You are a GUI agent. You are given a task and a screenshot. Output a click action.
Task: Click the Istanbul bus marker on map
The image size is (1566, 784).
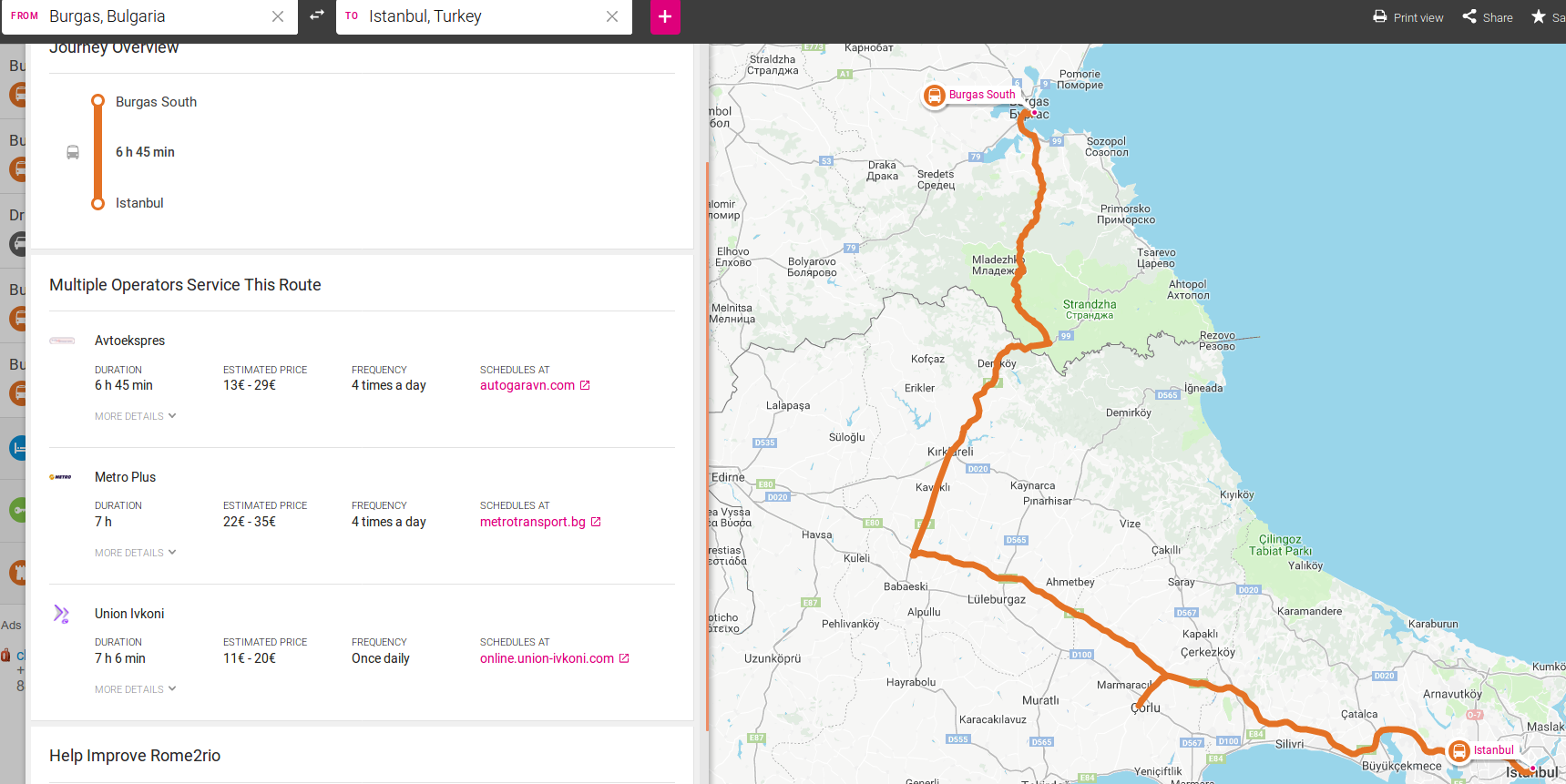point(1459,751)
